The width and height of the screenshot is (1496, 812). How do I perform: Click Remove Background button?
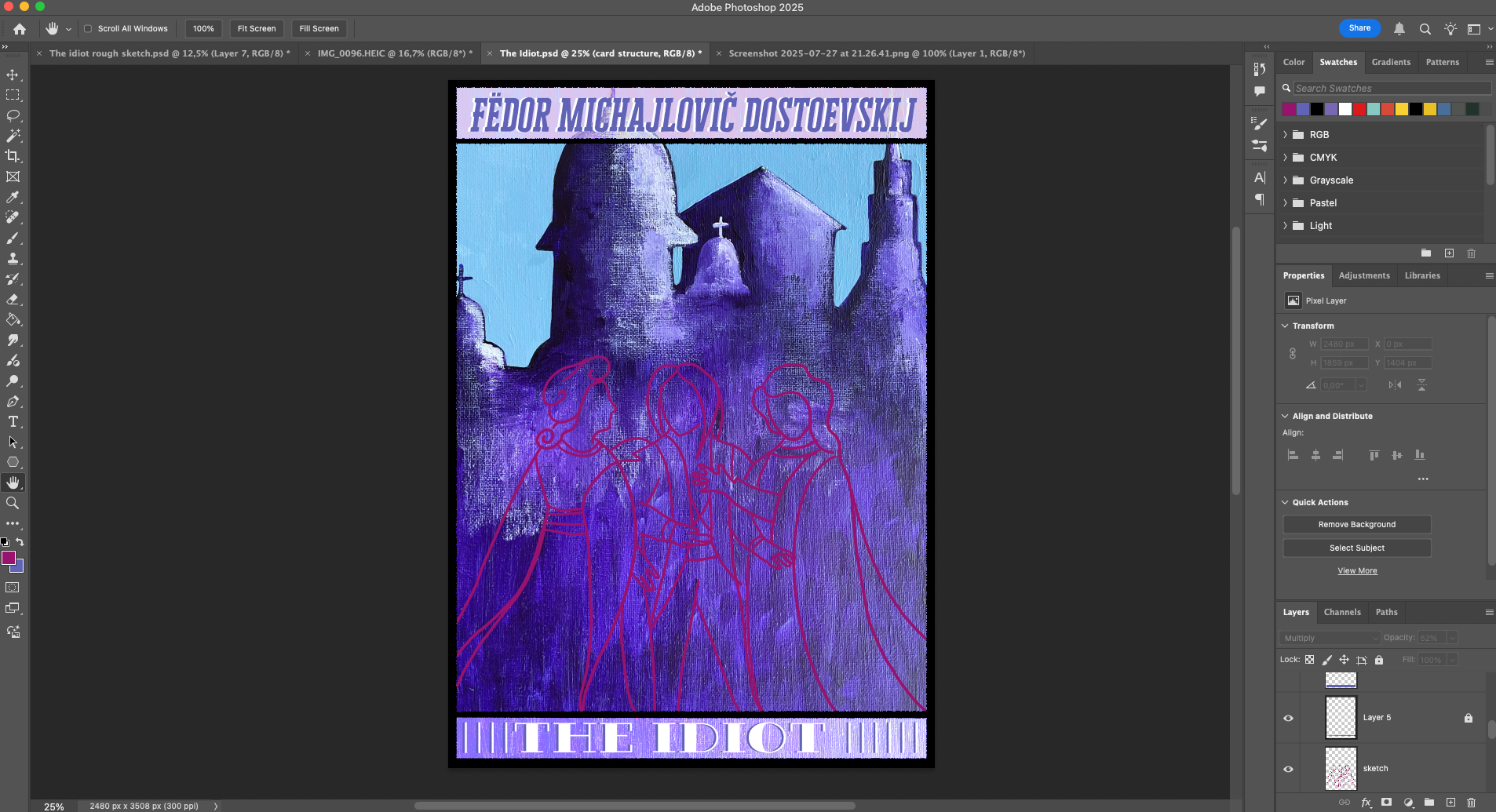click(1357, 524)
